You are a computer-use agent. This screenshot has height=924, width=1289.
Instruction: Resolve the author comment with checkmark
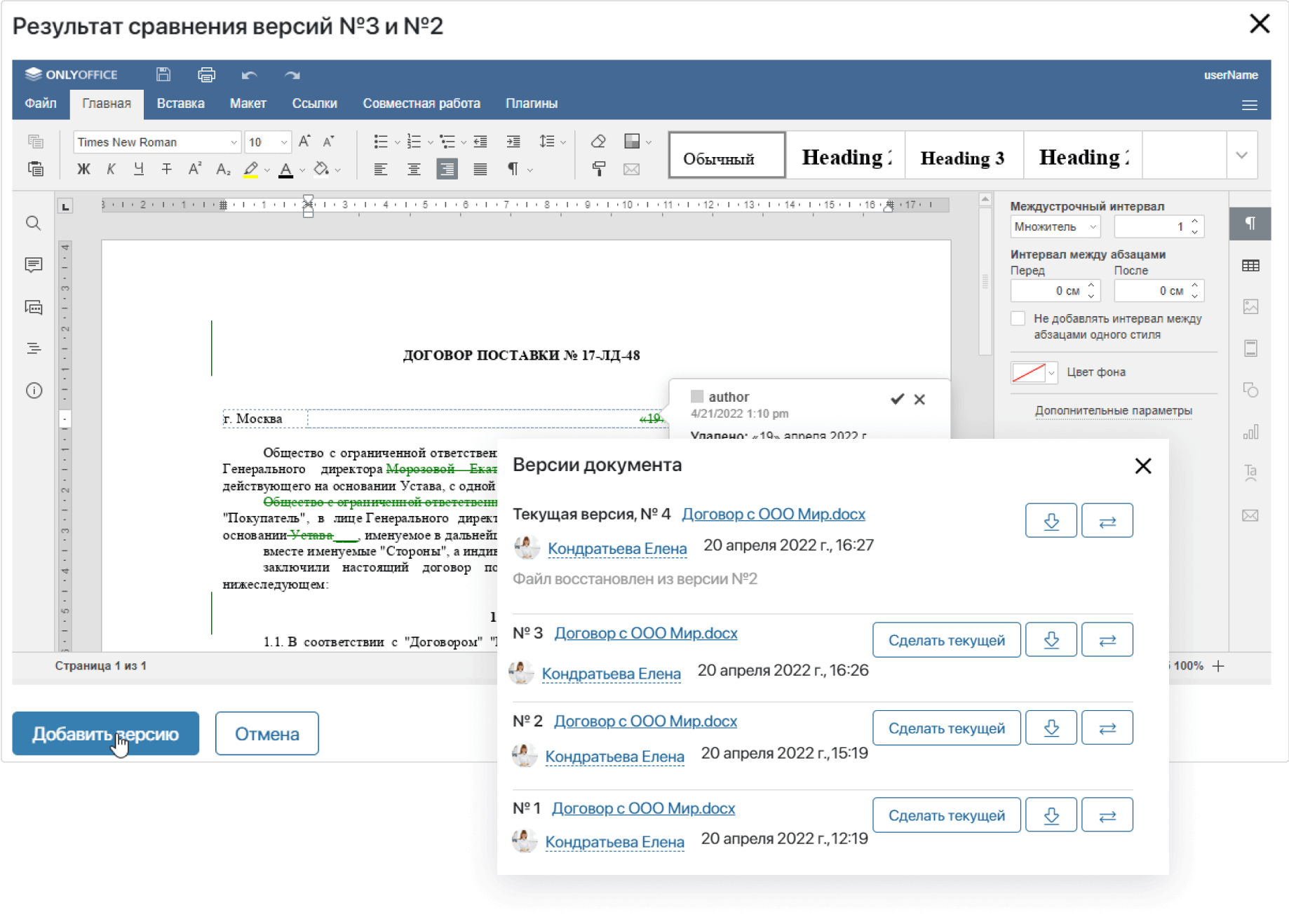pyautogui.click(x=897, y=399)
